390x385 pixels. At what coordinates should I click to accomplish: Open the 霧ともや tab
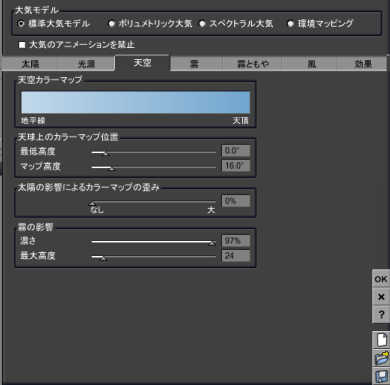[253, 64]
